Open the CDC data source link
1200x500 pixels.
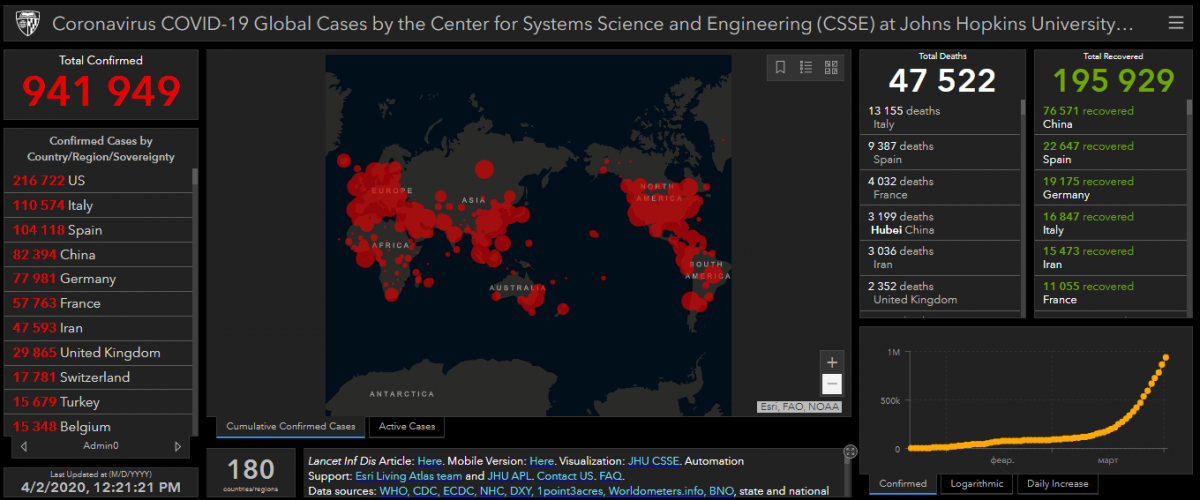427,491
